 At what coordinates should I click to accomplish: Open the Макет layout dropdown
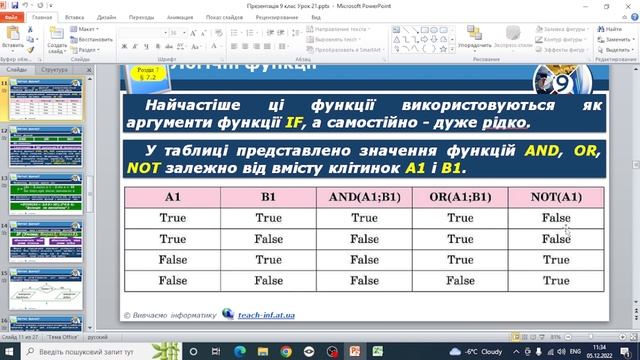[x=84, y=29]
